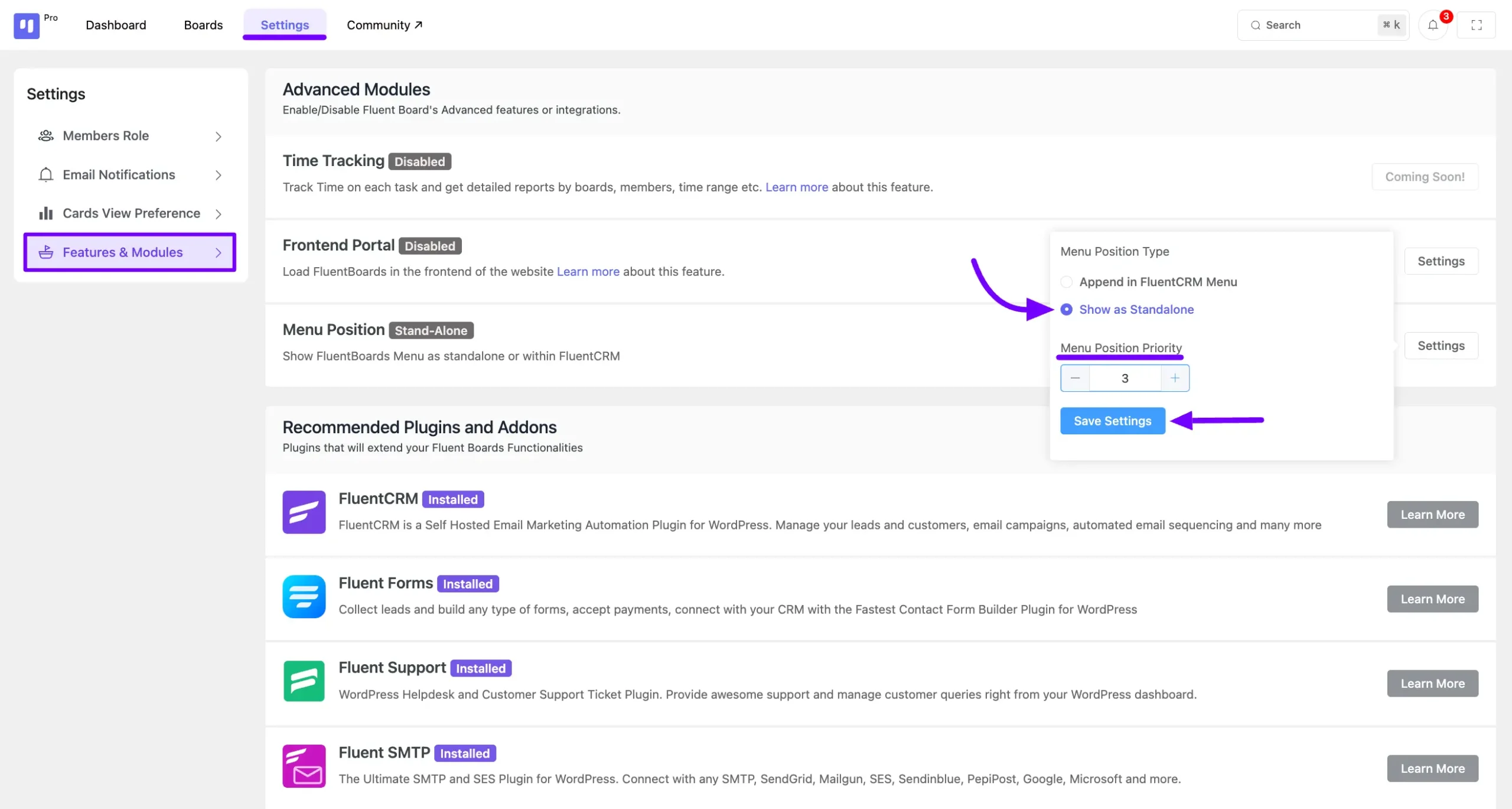Viewport: 1512px width, 809px height.
Task: Click the Cards View Preference chart icon
Action: 45,213
